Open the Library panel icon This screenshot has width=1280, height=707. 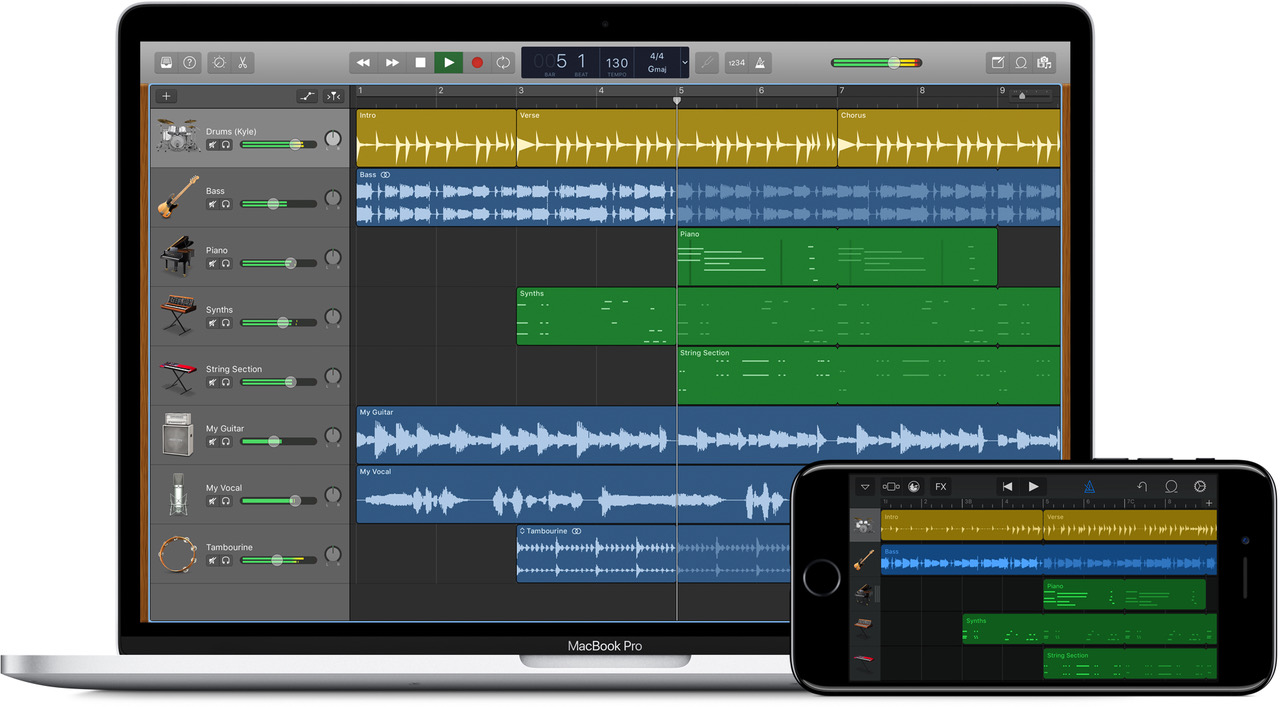[x=167, y=63]
